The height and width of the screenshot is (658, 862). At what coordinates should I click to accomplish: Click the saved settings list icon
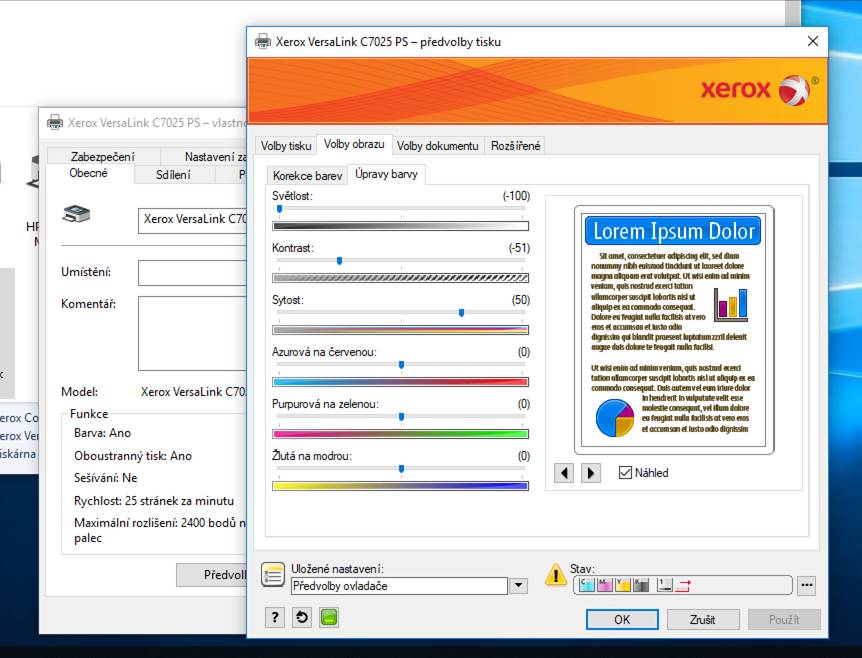(x=272, y=575)
